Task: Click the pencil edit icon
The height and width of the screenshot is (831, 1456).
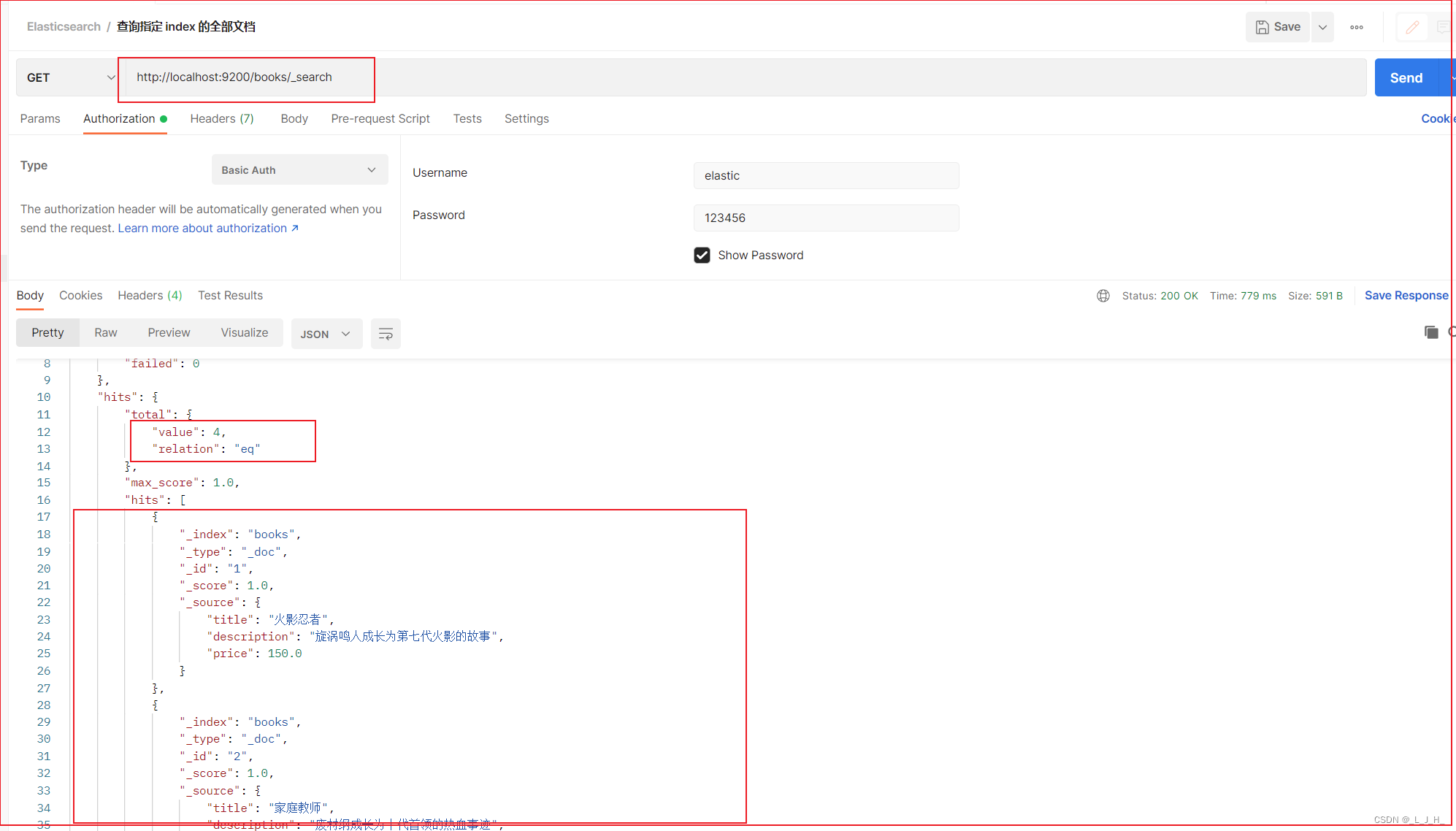Action: 1412,27
